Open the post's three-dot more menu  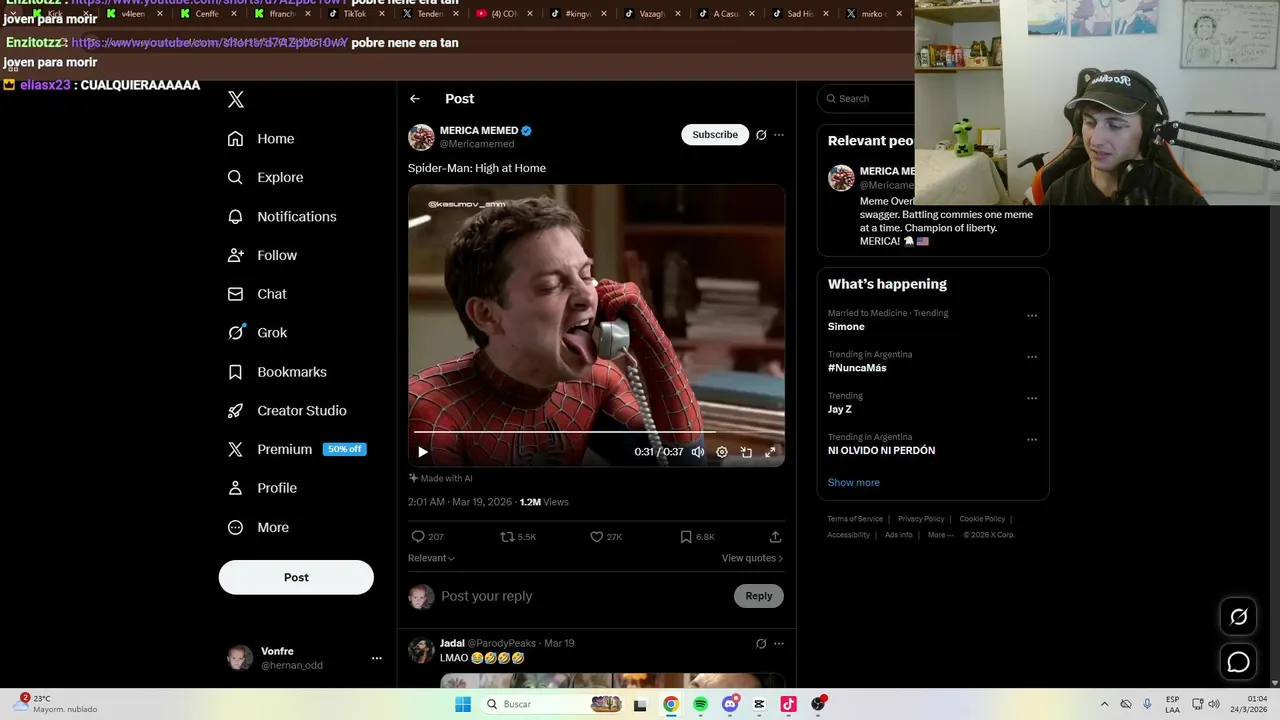779,135
